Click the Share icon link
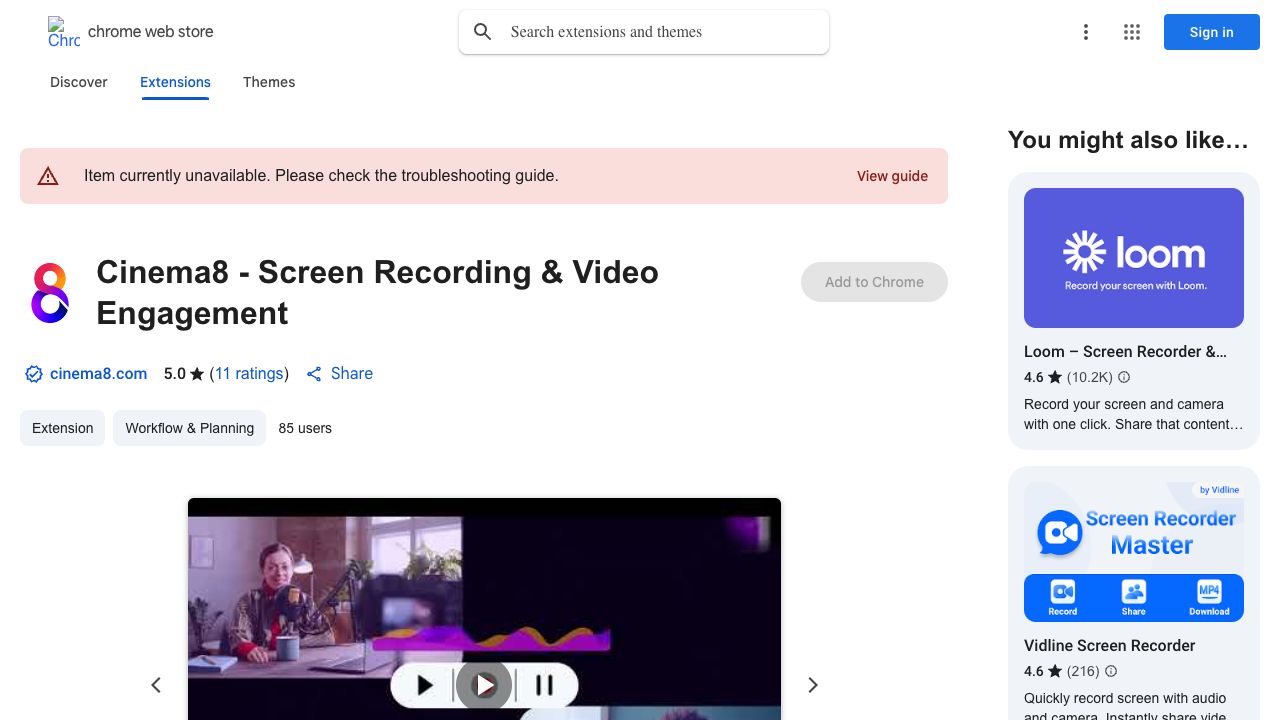Viewport: 1280px width, 720px height. [x=314, y=374]
